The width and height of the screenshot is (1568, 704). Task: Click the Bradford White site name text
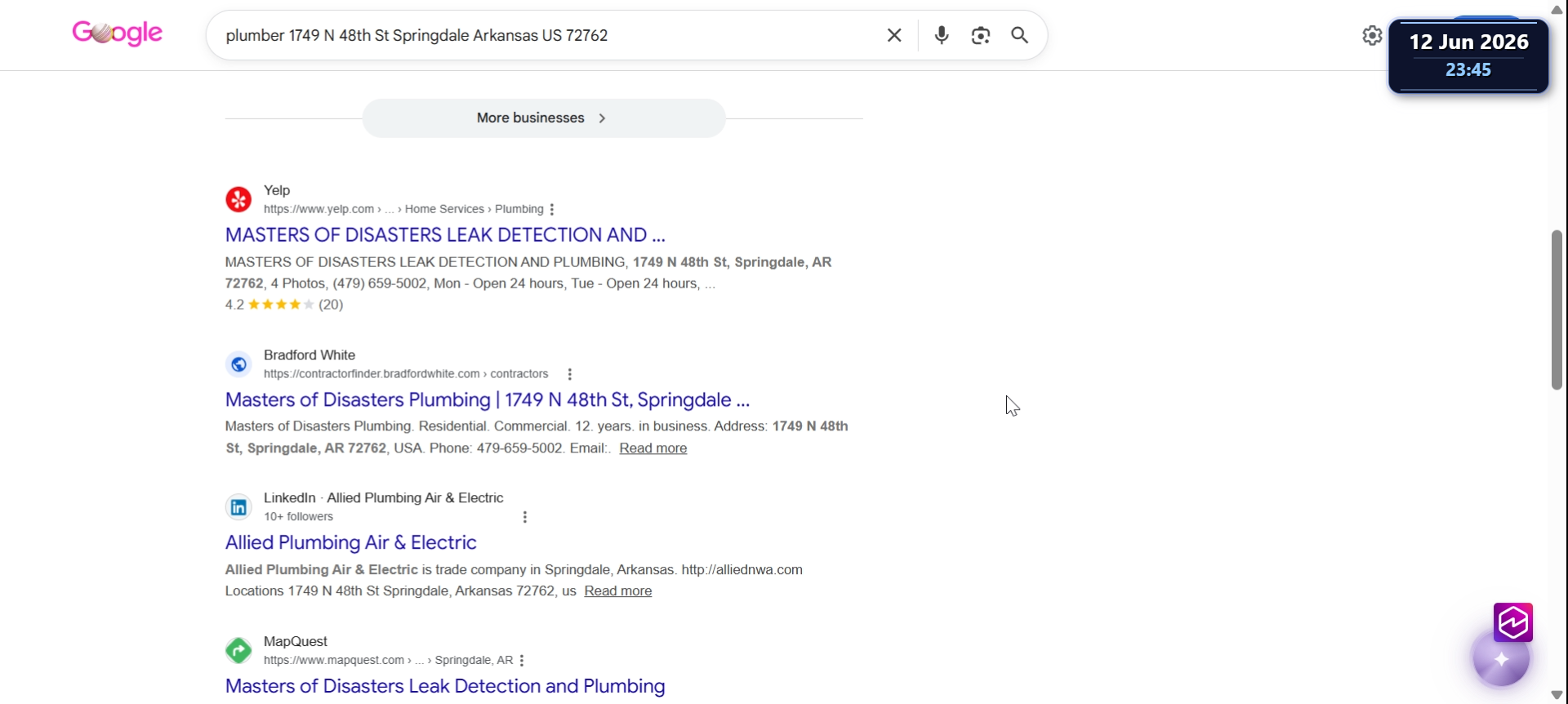pyautogui.click(x=310, y=355)
